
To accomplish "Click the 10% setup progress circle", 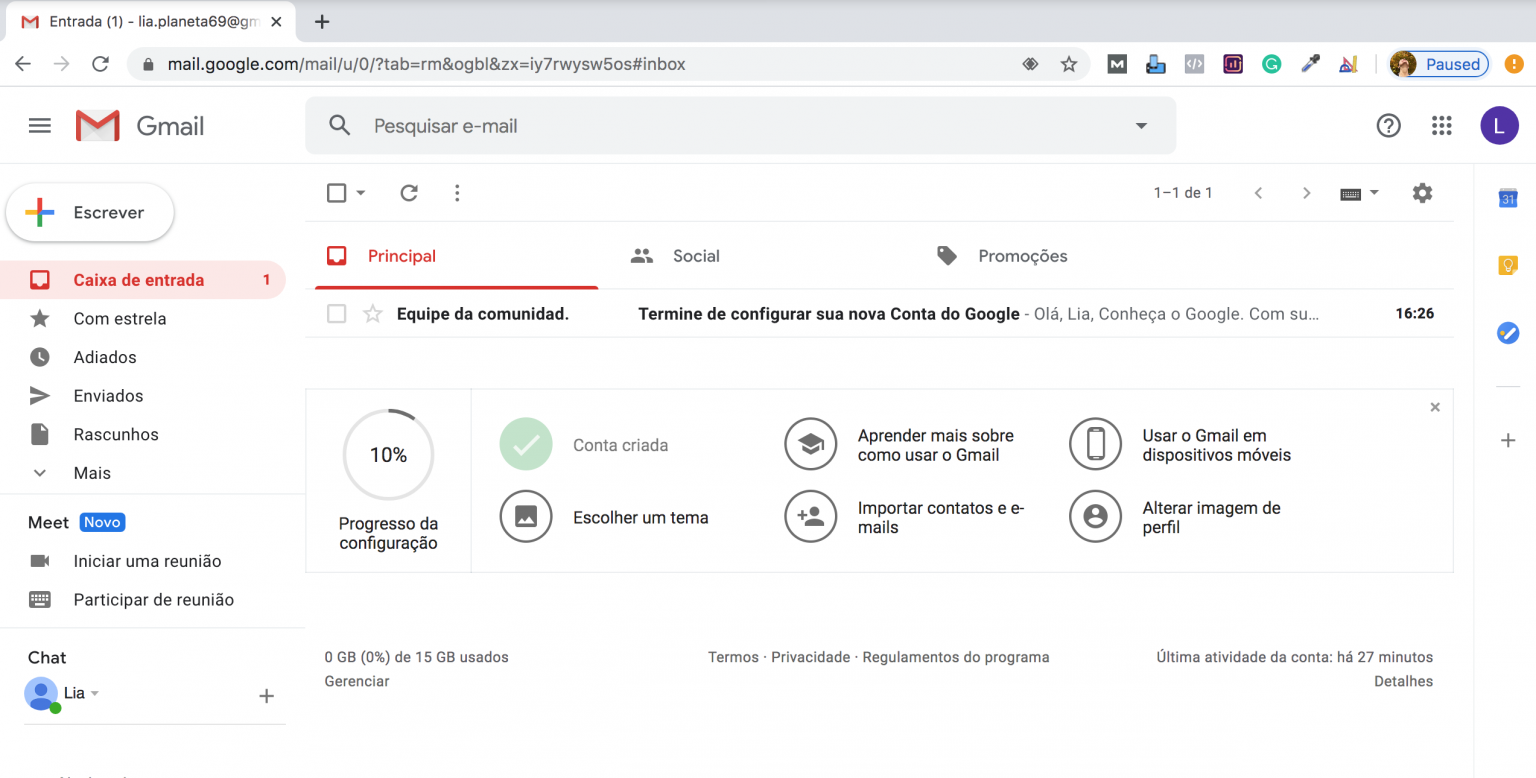I will 388,455.
